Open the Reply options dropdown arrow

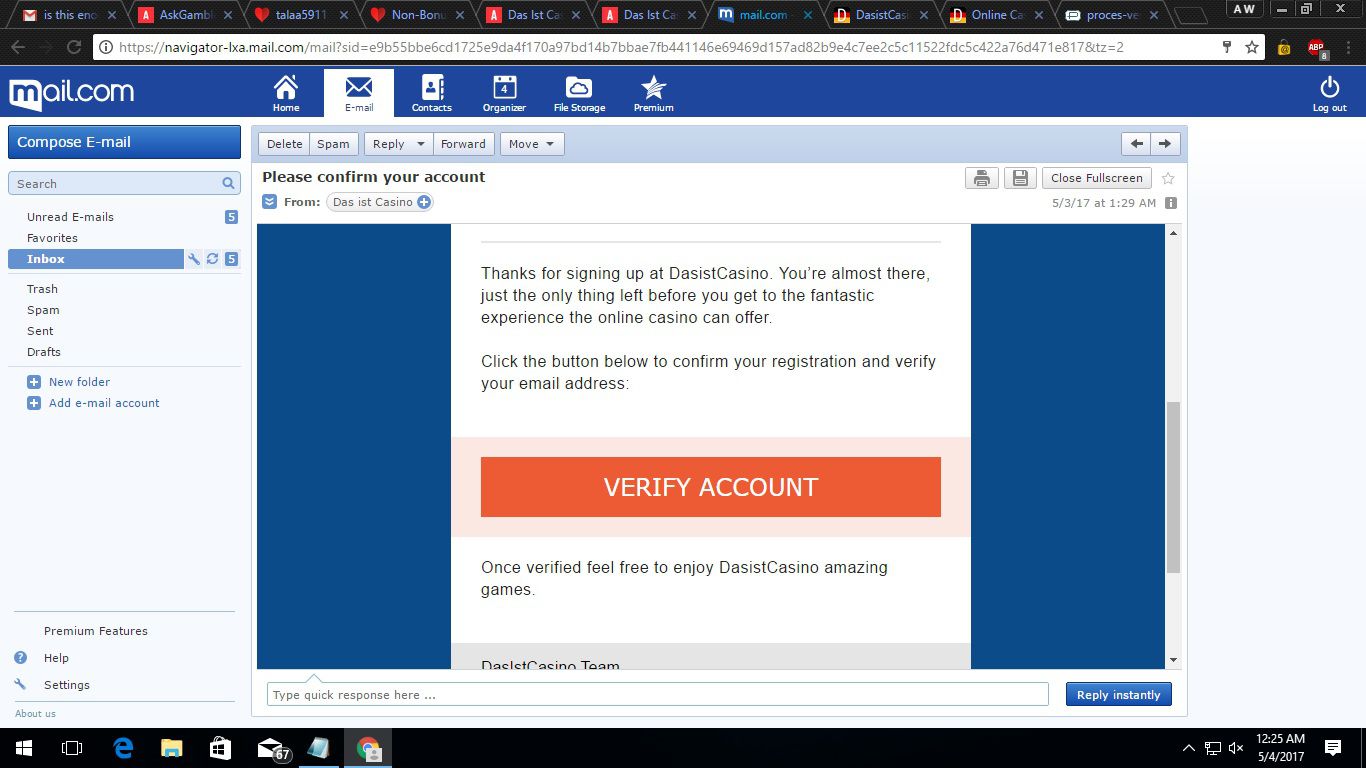point(421,144)
